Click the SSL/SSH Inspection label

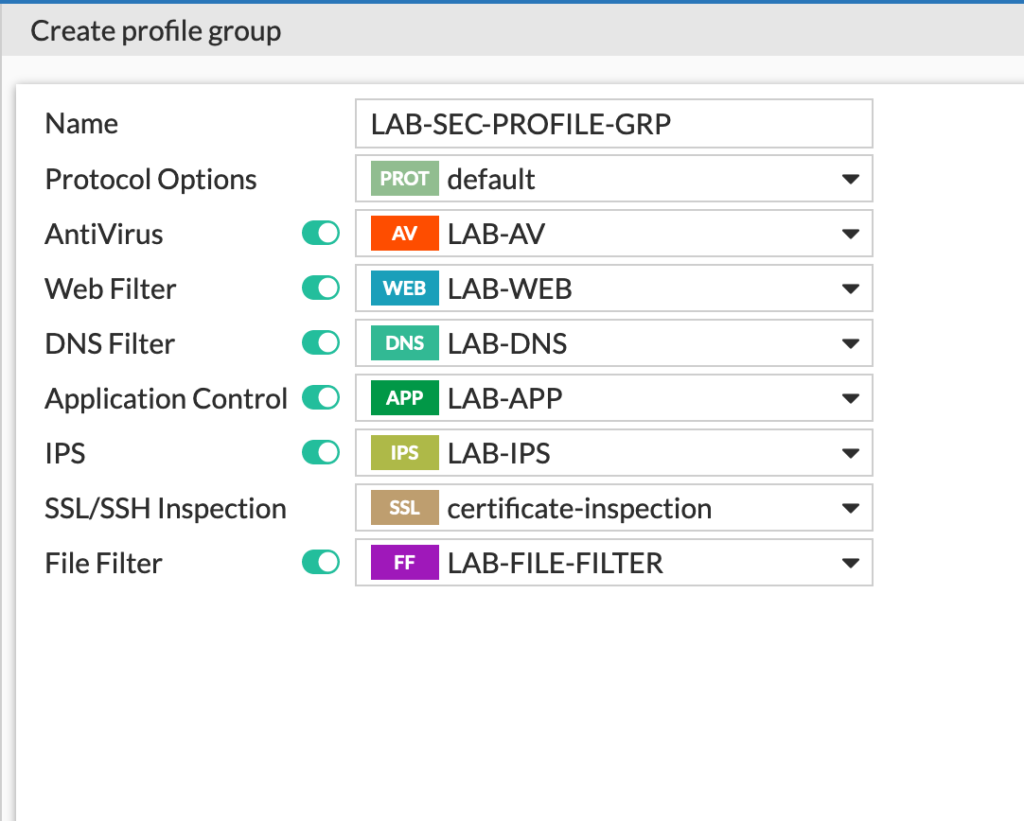[x=165, y=508]
